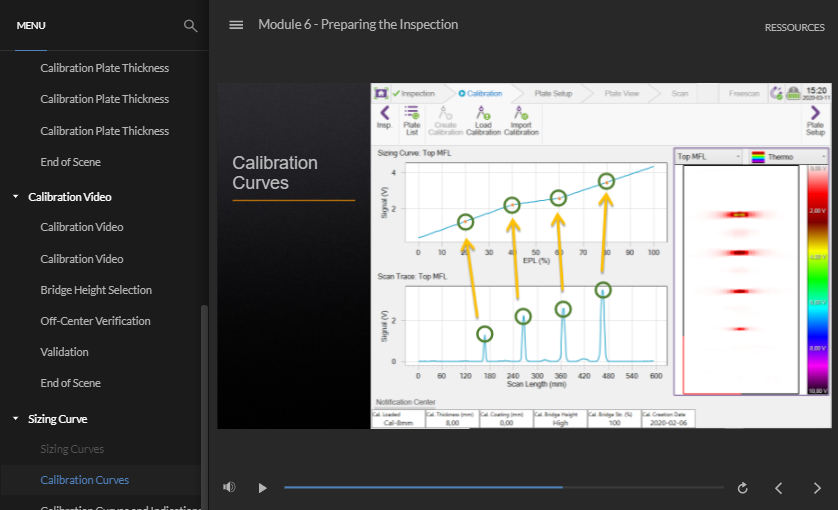Go to the previous slide
This screenshot has height=510, width=838.
click(x=779, y=488)
